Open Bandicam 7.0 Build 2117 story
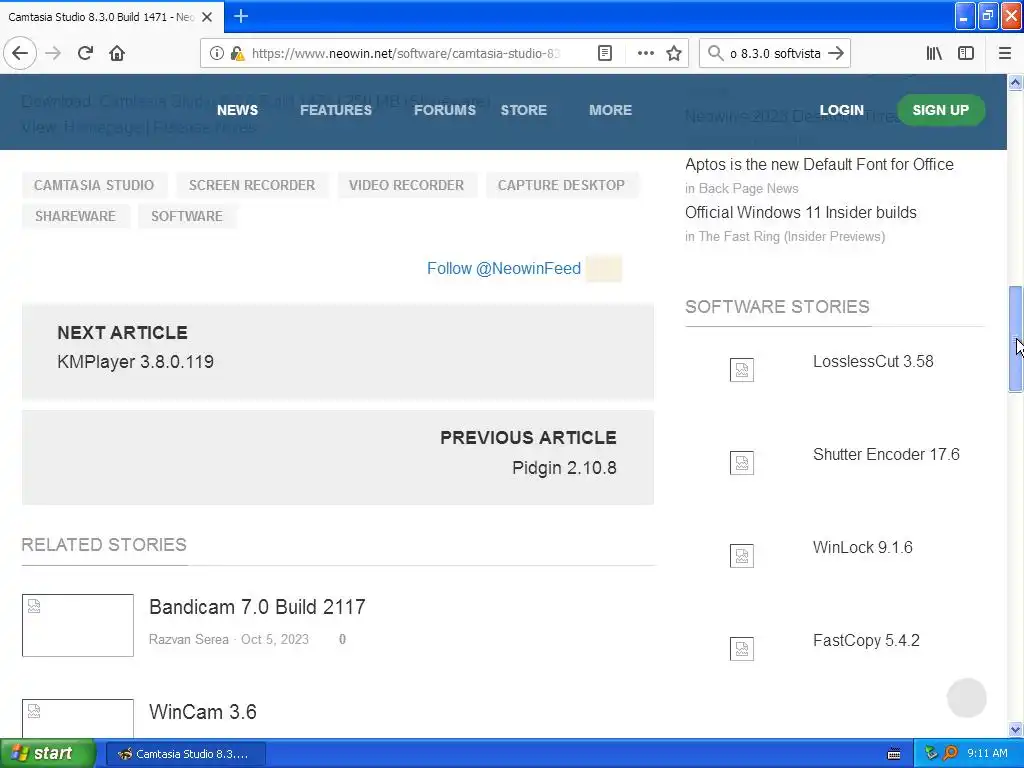 click(257, 607)
